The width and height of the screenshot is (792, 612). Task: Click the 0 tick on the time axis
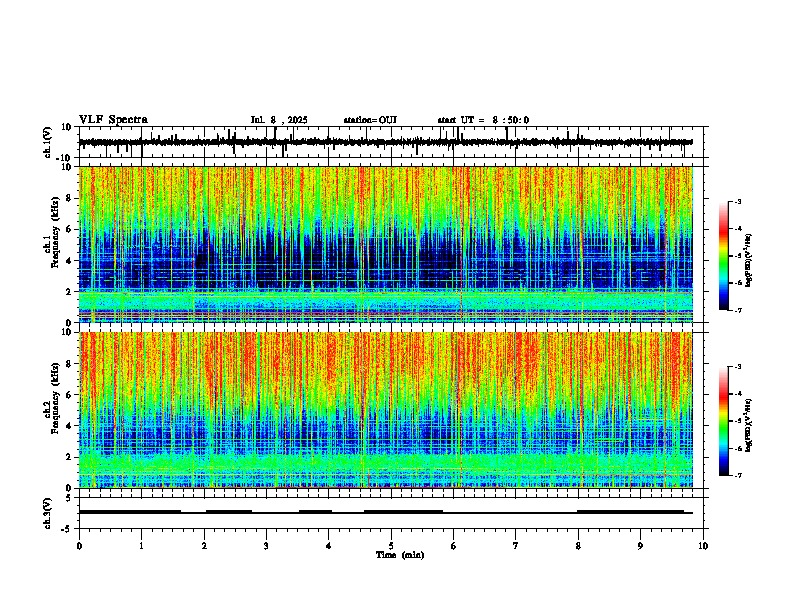point(79,546)
